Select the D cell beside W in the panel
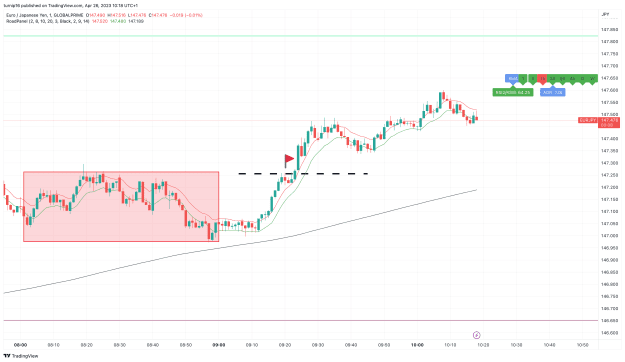The image size is (625, 362). [x=582, y=79]
